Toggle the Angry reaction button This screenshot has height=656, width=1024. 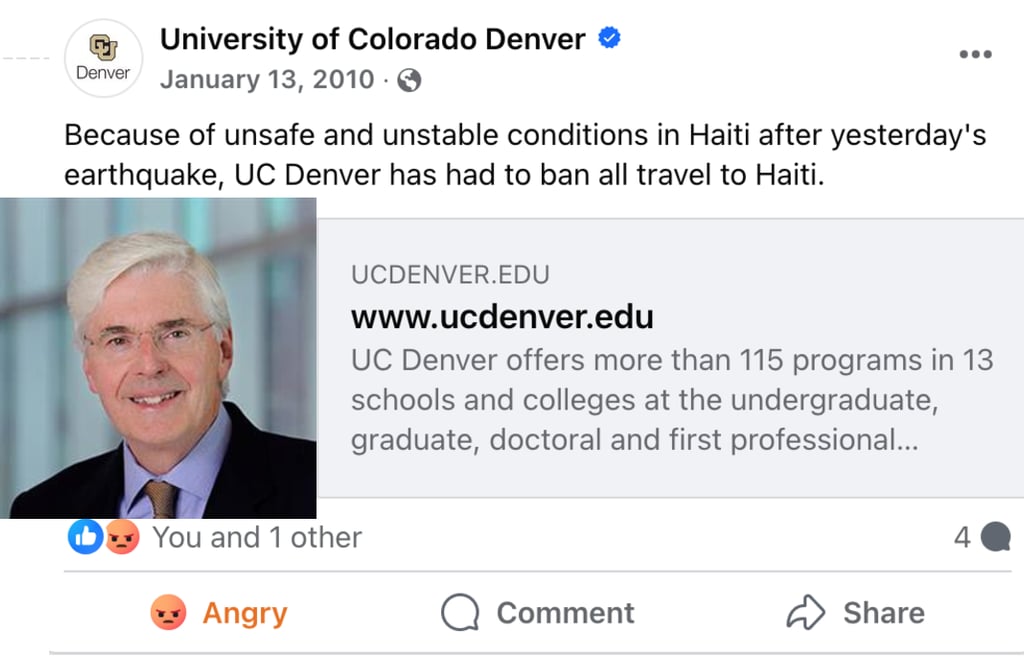pos(218,613)
